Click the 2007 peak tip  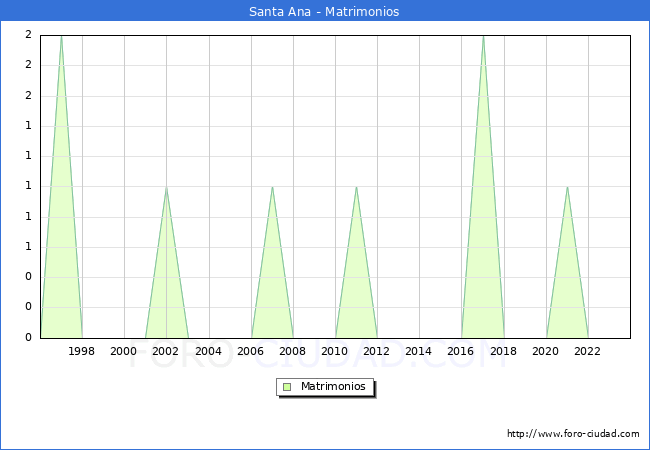pos(272,187)
